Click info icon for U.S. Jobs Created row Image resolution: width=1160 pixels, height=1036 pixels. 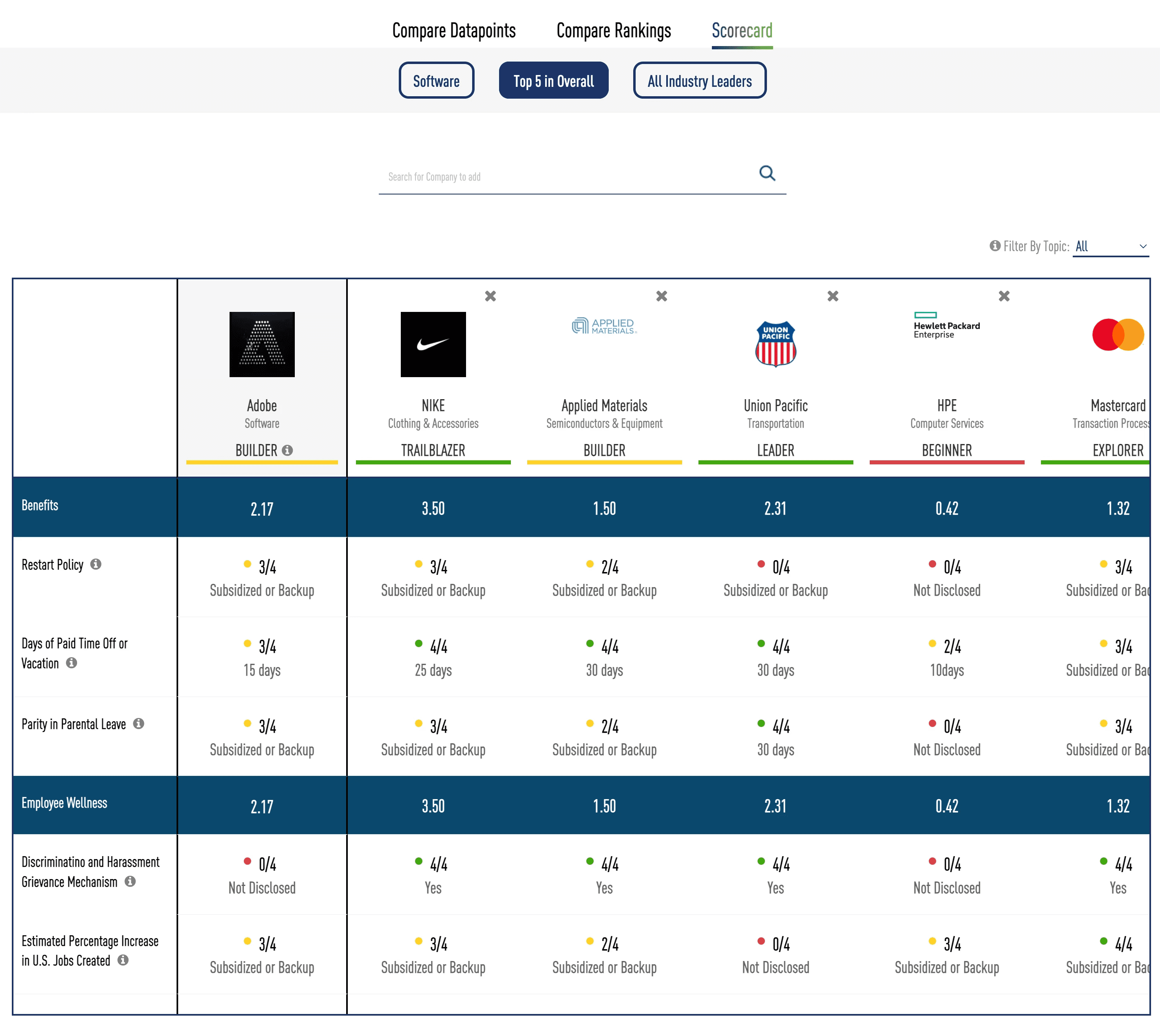point(123,960)
